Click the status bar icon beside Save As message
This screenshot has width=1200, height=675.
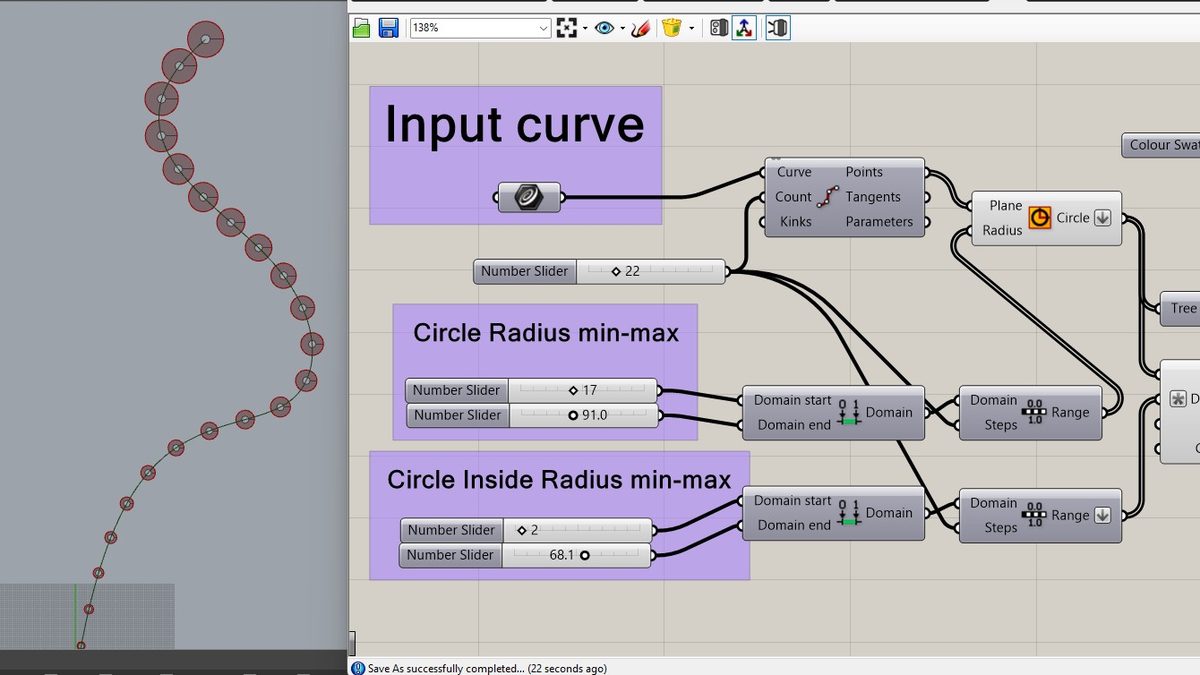[x=358, y=668]
